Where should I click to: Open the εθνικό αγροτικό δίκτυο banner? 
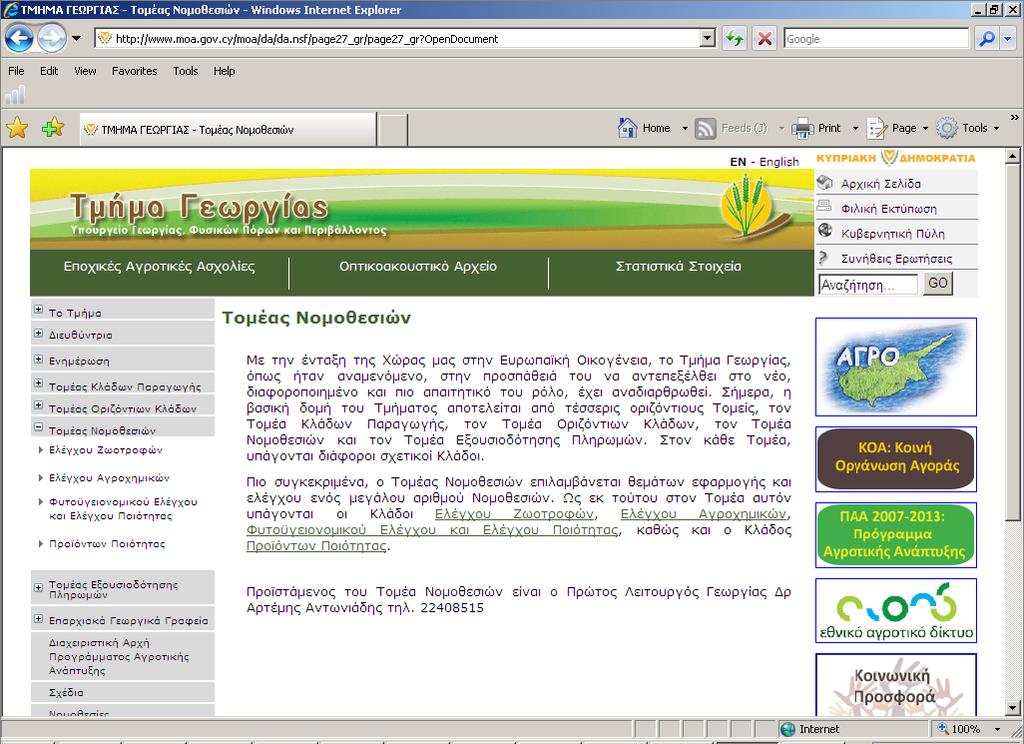pos(896,611)
